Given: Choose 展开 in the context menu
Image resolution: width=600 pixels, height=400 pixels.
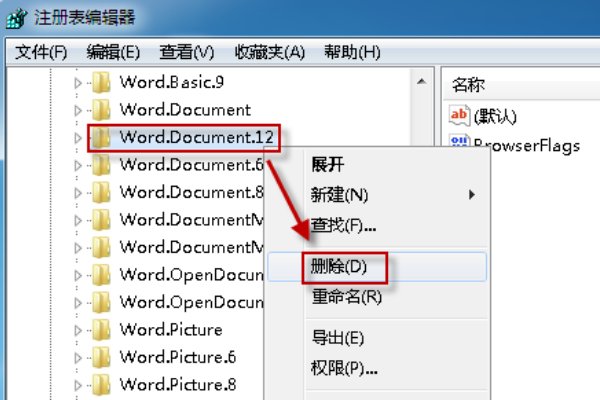Looking at the screenshot, I should pos(377,165).
